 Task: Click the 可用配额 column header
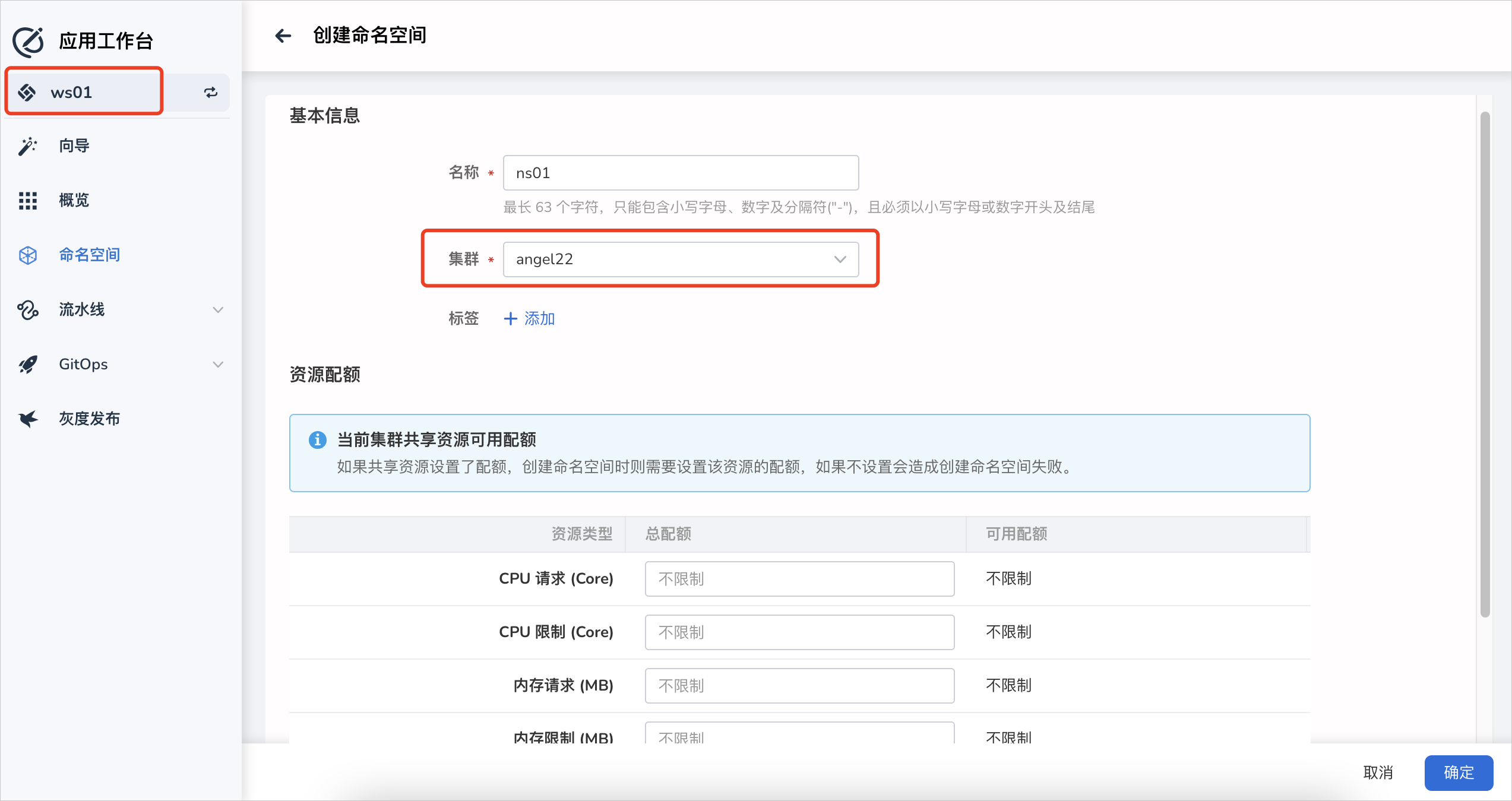click(x=1016, y=534)
